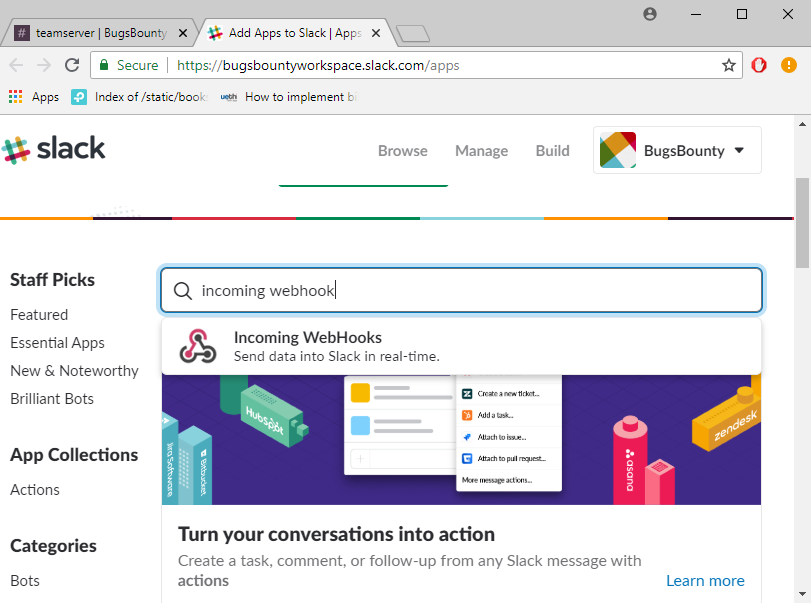Click the search magnifier icon
The height and width of the screenshot is (603, 811).
tap(183, 291)
